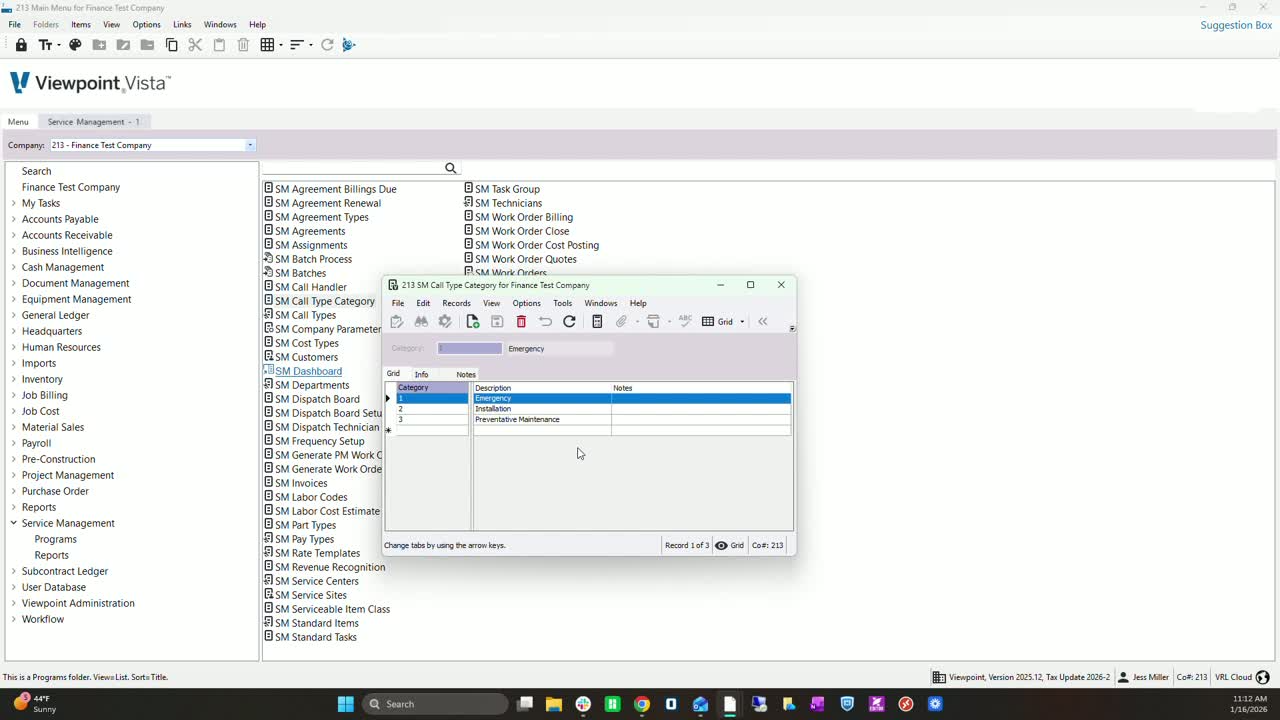Click the new record icon in SM Call Type Category
The image size is (1280, 720).
[473, 321]
